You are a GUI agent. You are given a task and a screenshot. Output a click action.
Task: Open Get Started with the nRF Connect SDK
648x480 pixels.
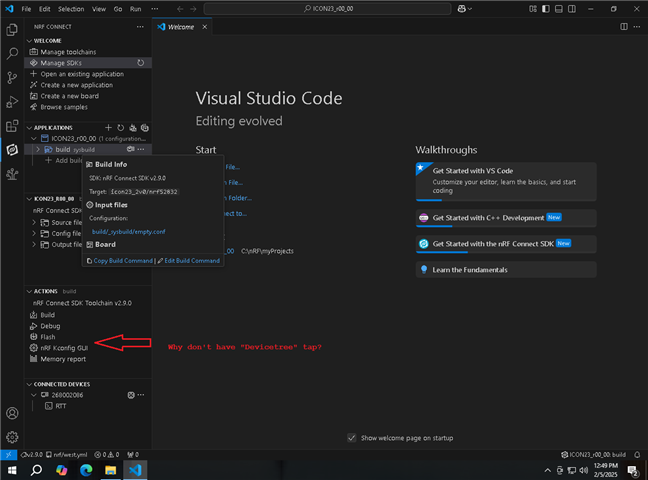pyautogui.click(x=506, y=244)
